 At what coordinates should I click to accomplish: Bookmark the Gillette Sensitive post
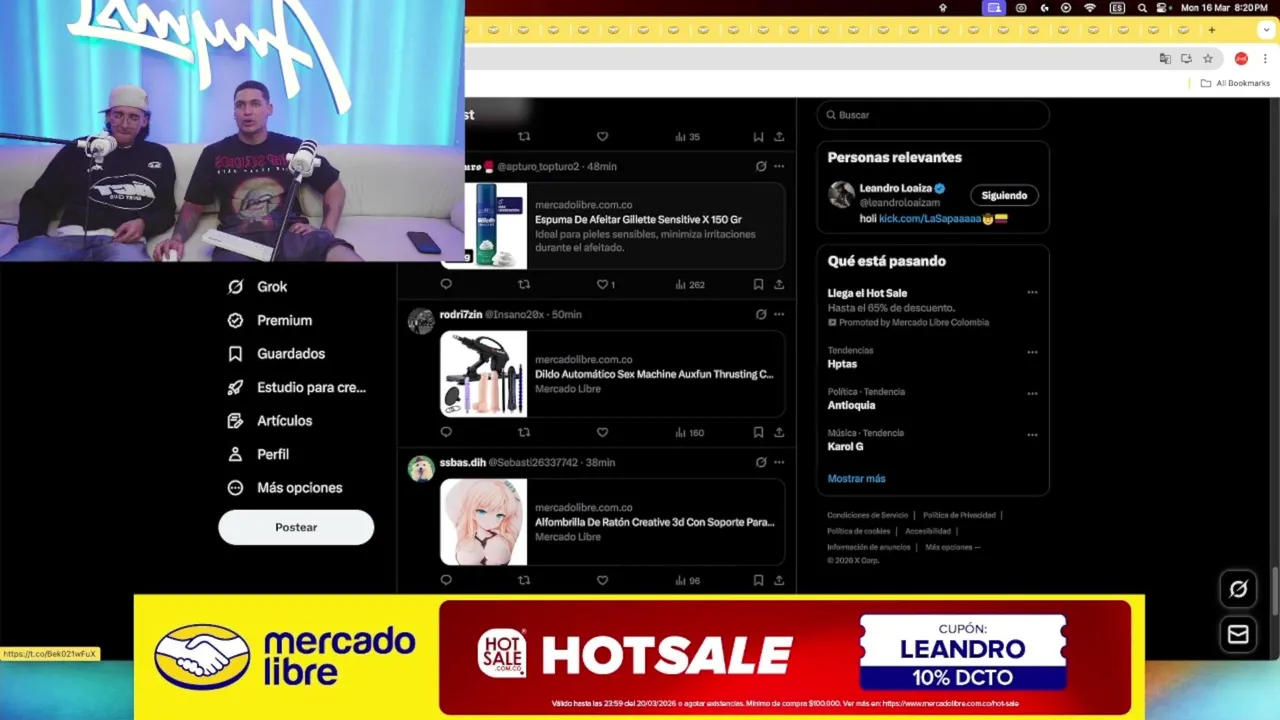coord(758,284)
